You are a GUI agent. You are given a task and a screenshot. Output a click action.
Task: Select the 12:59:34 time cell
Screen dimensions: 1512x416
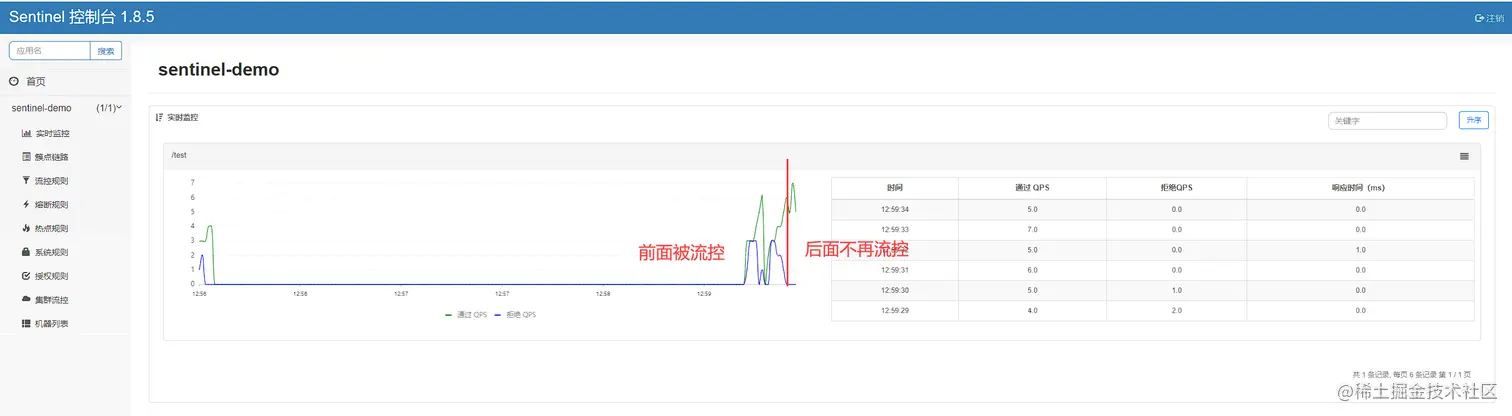pos(895,209)
